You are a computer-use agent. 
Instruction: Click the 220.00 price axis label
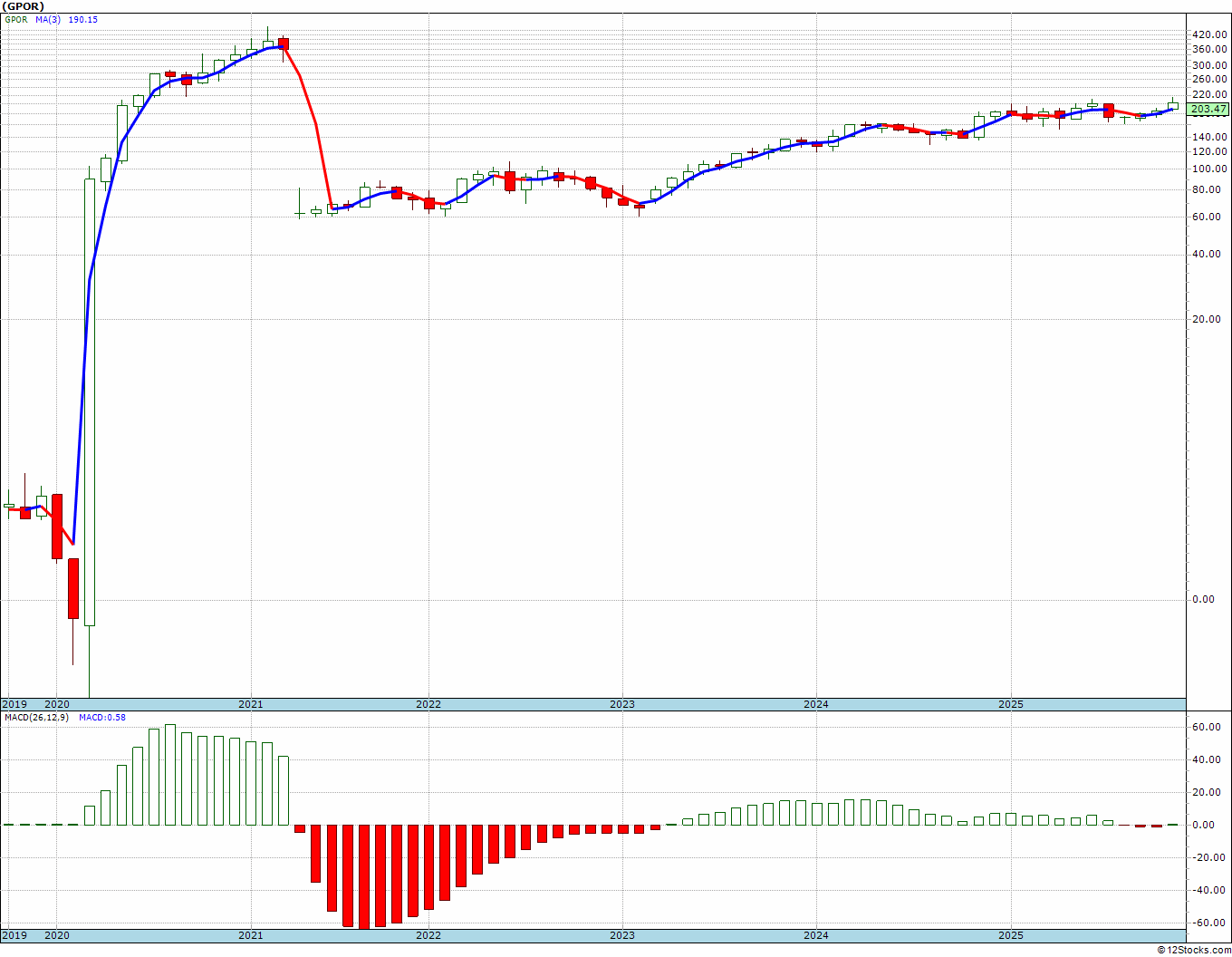[1210, 94]
